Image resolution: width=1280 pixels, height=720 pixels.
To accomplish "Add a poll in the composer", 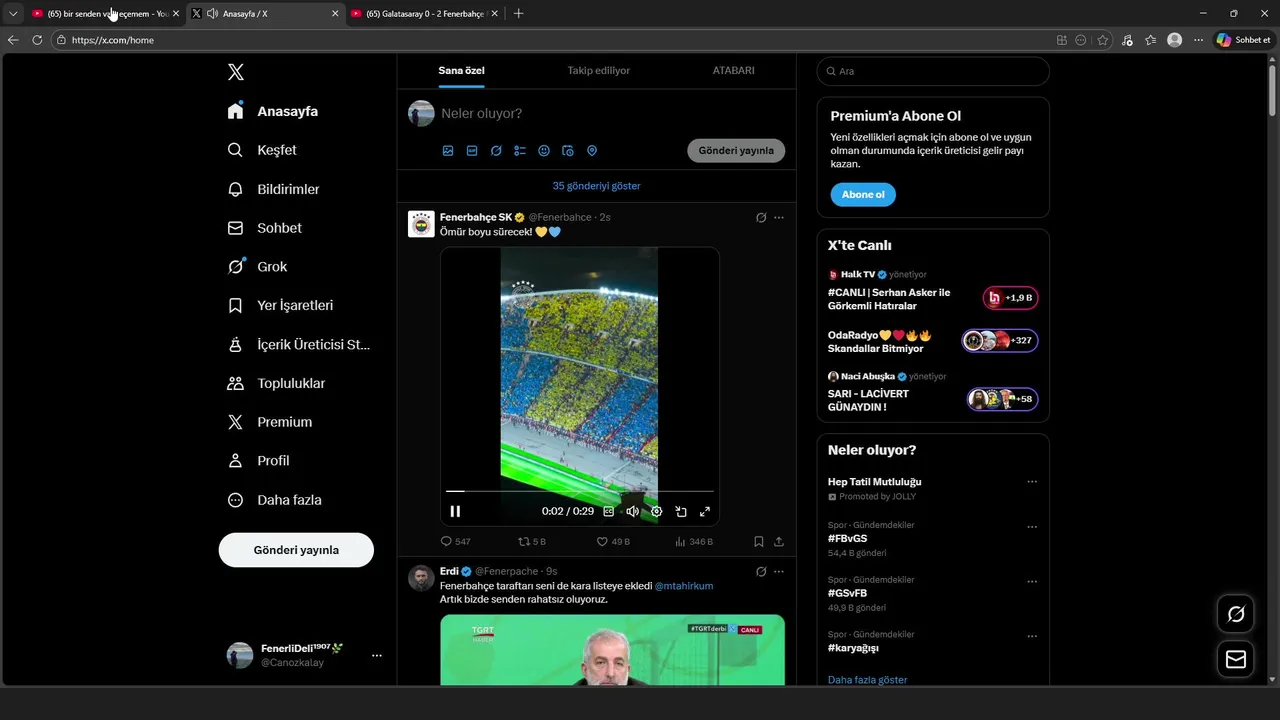I will point(520,151).
